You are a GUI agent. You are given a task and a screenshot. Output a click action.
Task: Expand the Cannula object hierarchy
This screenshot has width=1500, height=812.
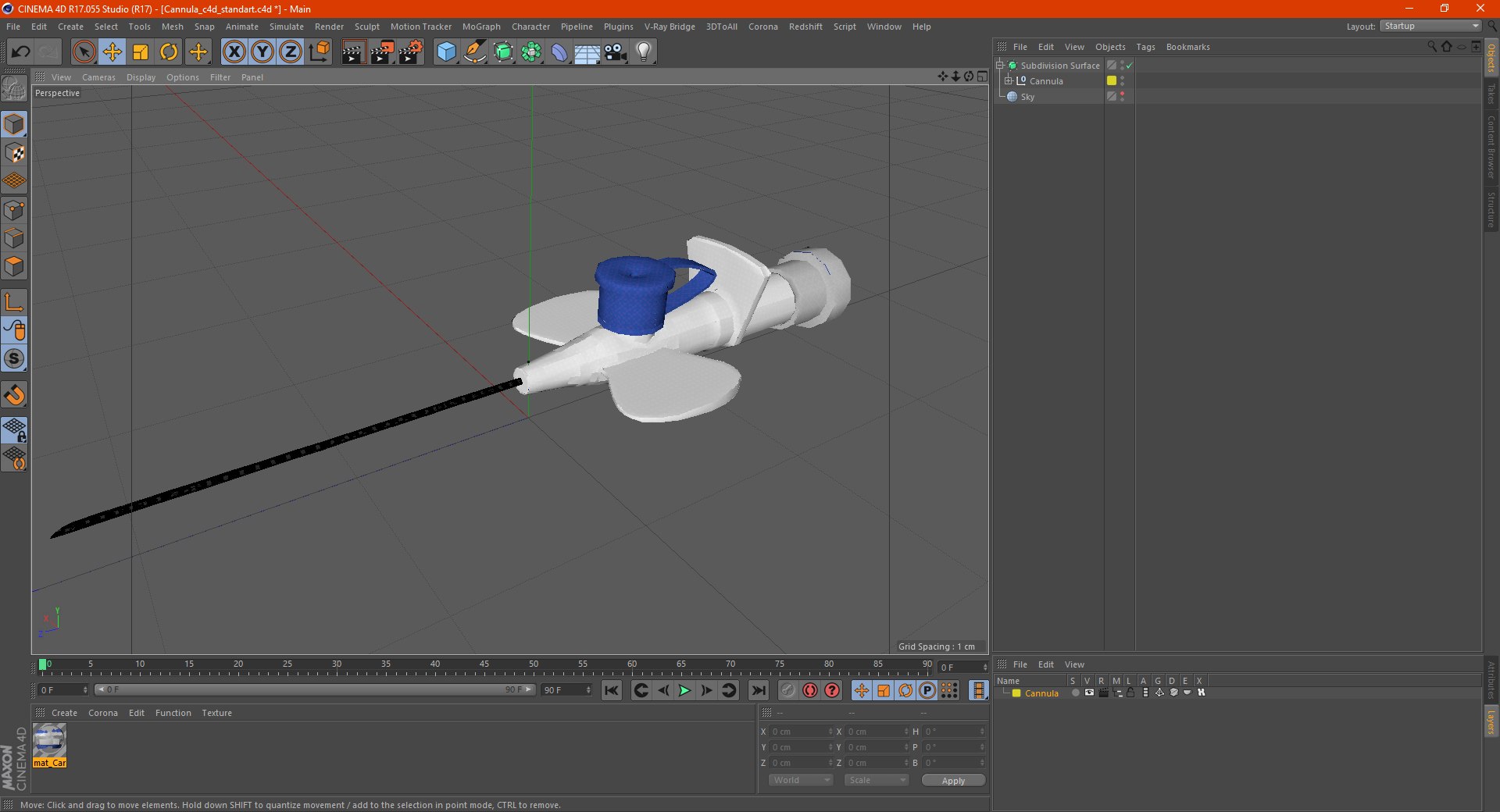click(1008, 81)
